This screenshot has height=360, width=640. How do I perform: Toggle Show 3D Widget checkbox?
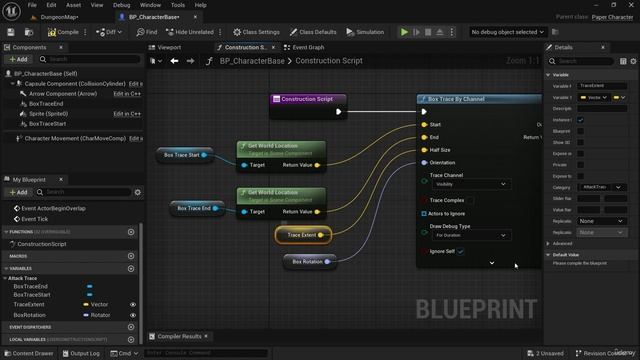pyautogui.click(x=580, y=142)
